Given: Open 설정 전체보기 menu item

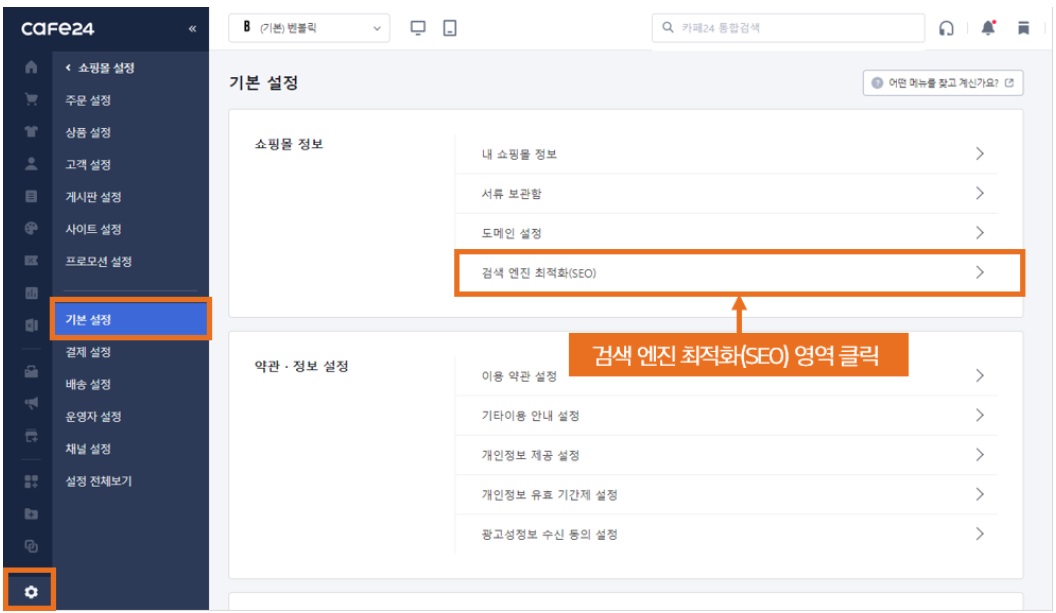Looking at the screenshot, I should tap(99, 481).
